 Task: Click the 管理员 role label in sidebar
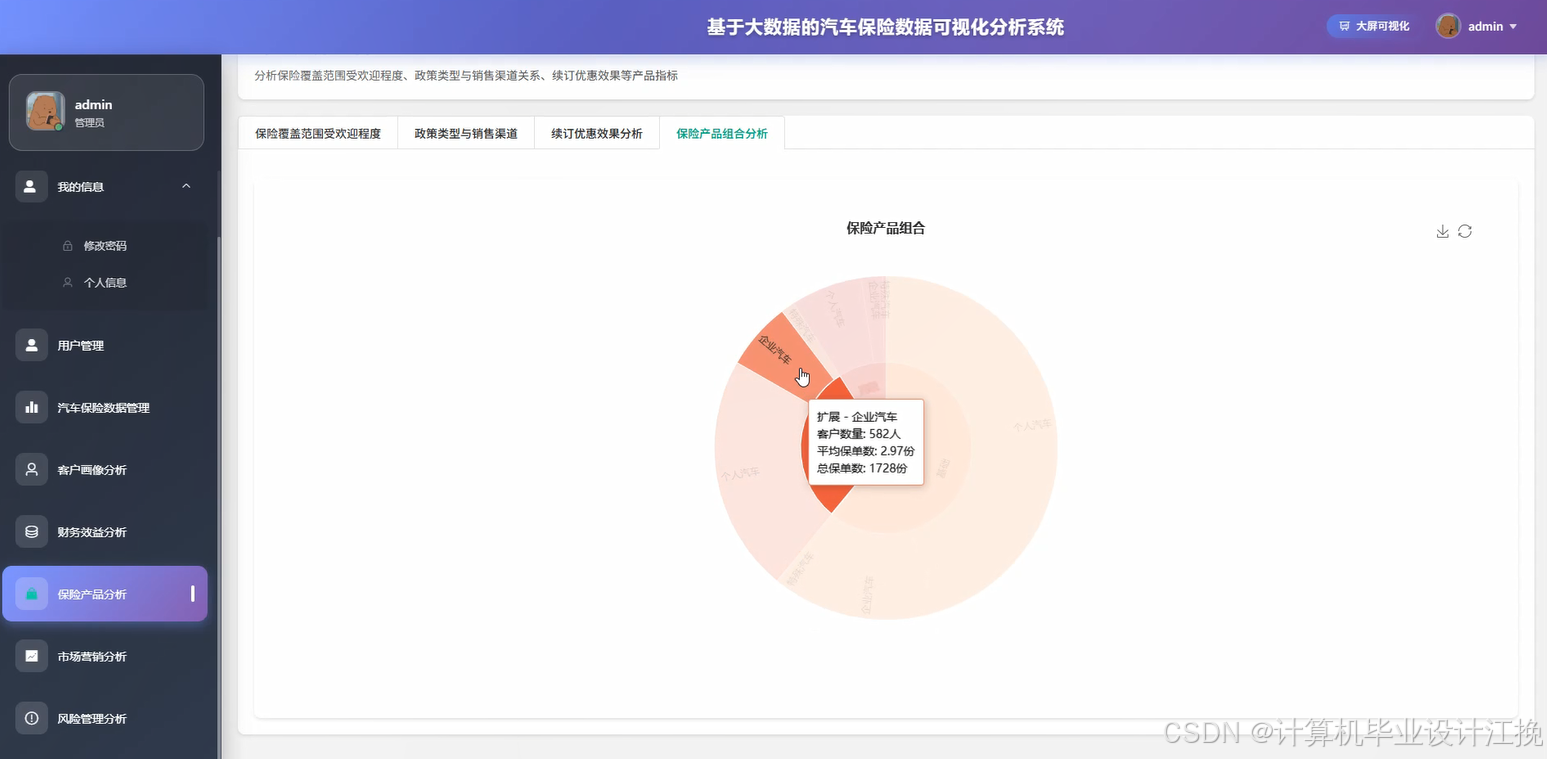[89, 123]
